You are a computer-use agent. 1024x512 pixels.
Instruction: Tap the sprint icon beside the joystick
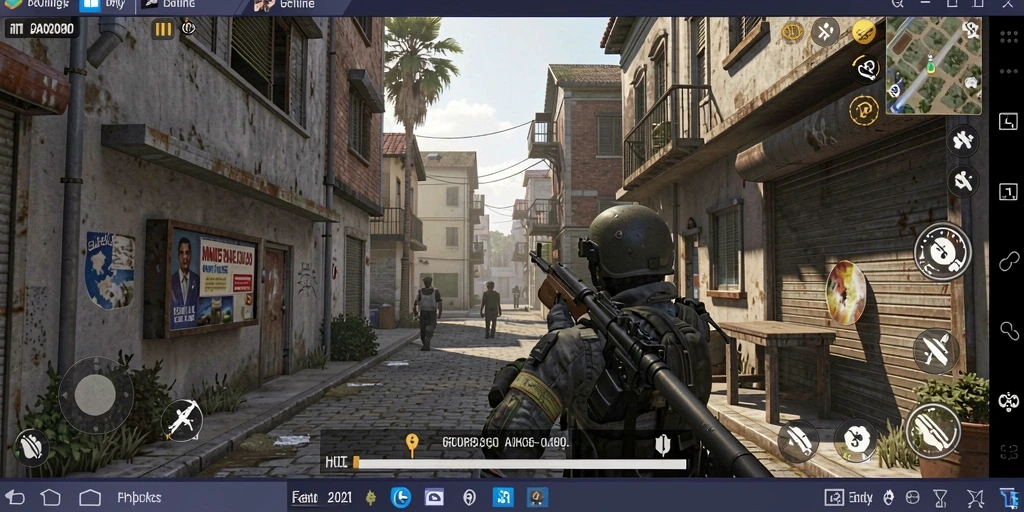click(182, 420)
